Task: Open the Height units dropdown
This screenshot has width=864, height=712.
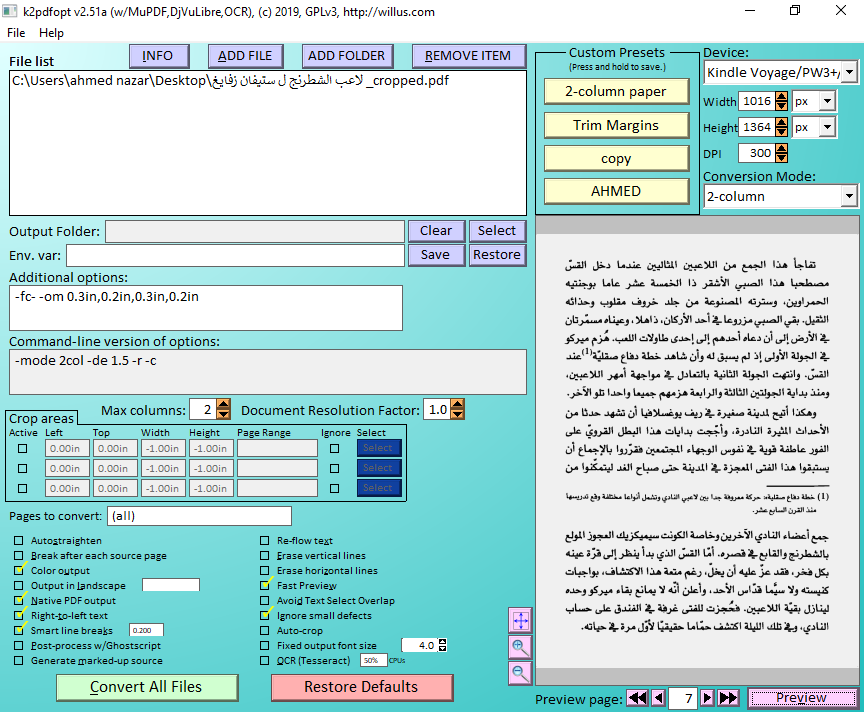Action: [x=827, y=127]
